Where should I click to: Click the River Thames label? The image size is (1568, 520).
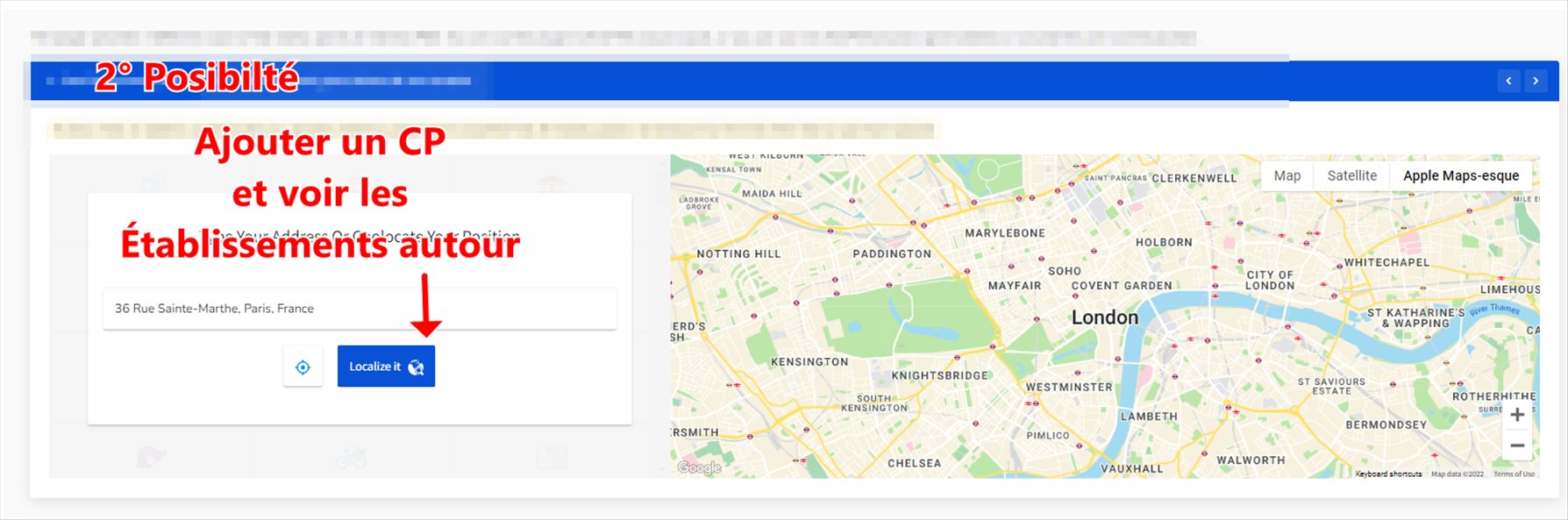click(1494, 309)
